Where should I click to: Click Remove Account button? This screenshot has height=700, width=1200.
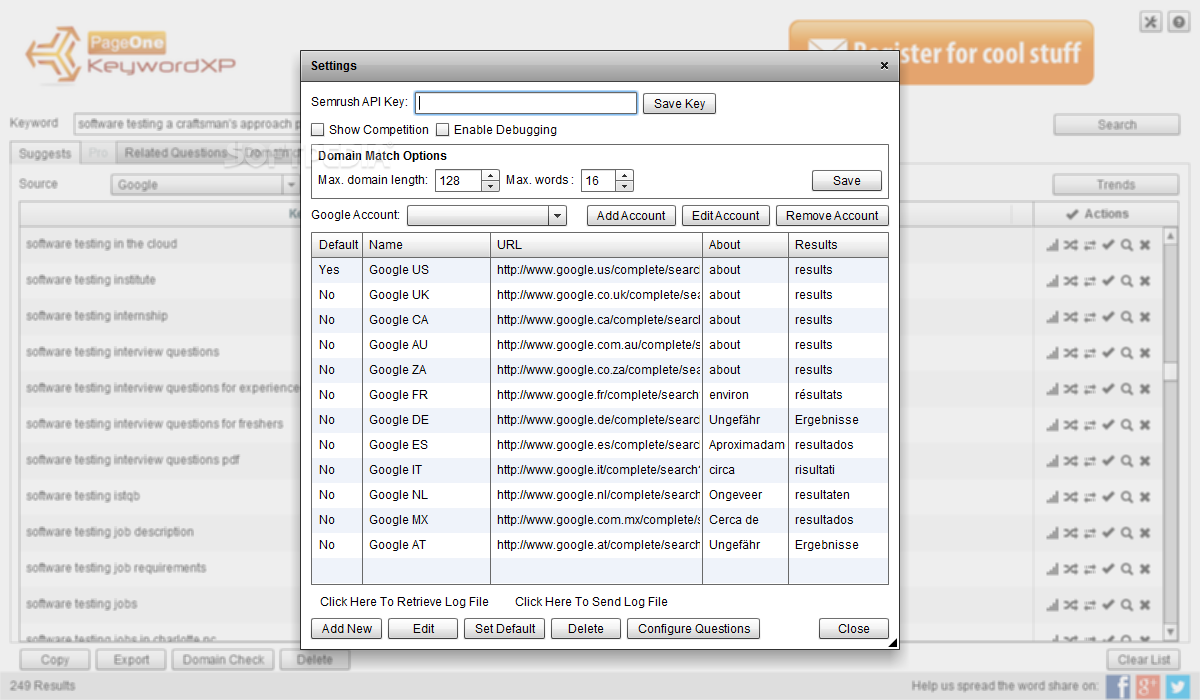(832, 216)
